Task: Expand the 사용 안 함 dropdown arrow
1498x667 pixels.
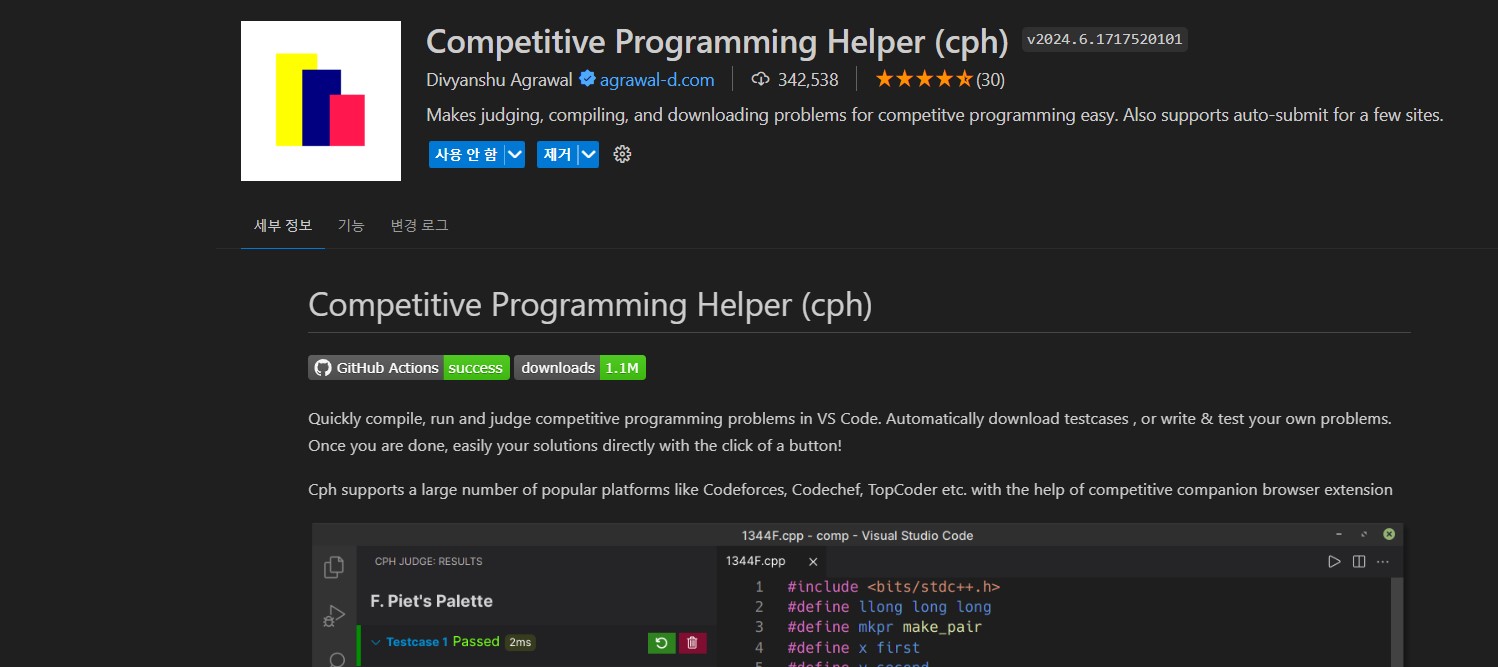Action: click(x=514, y=154)
